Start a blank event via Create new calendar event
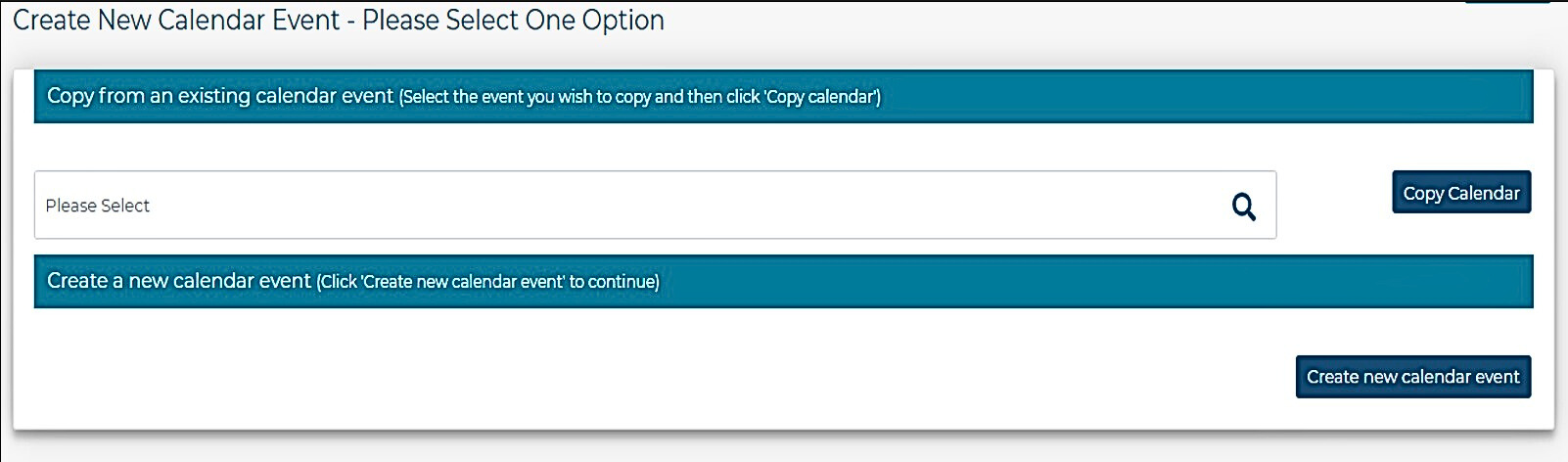Viewport: 1568px width, 462px height. [x=1413, y=377]
